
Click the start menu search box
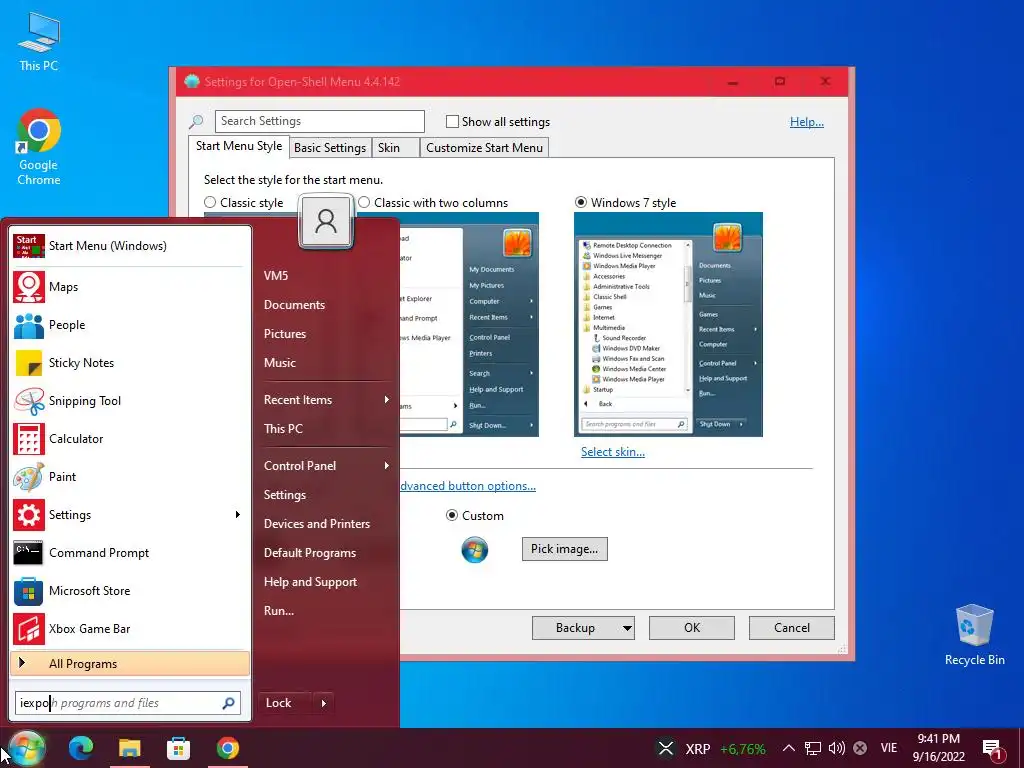[128, 703]
